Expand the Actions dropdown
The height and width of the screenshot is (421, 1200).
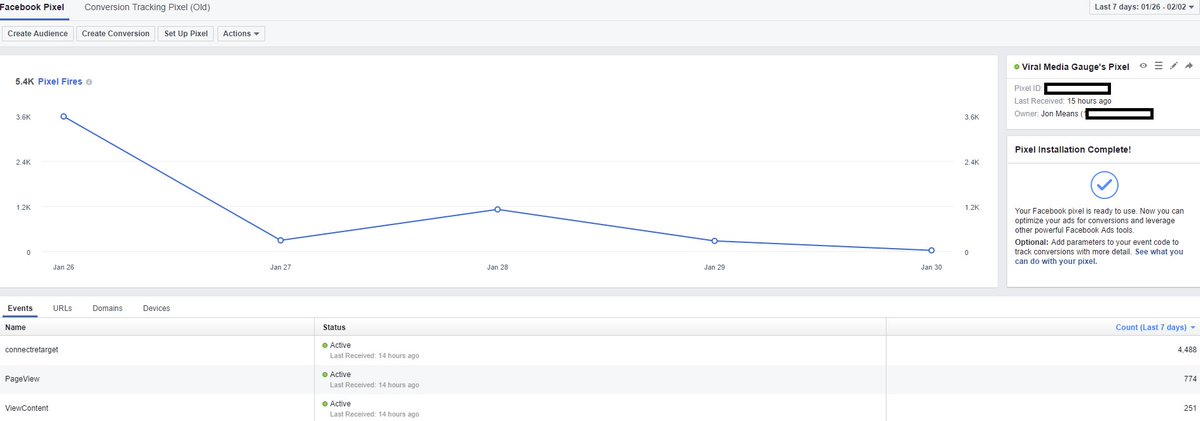pos(241,33)
